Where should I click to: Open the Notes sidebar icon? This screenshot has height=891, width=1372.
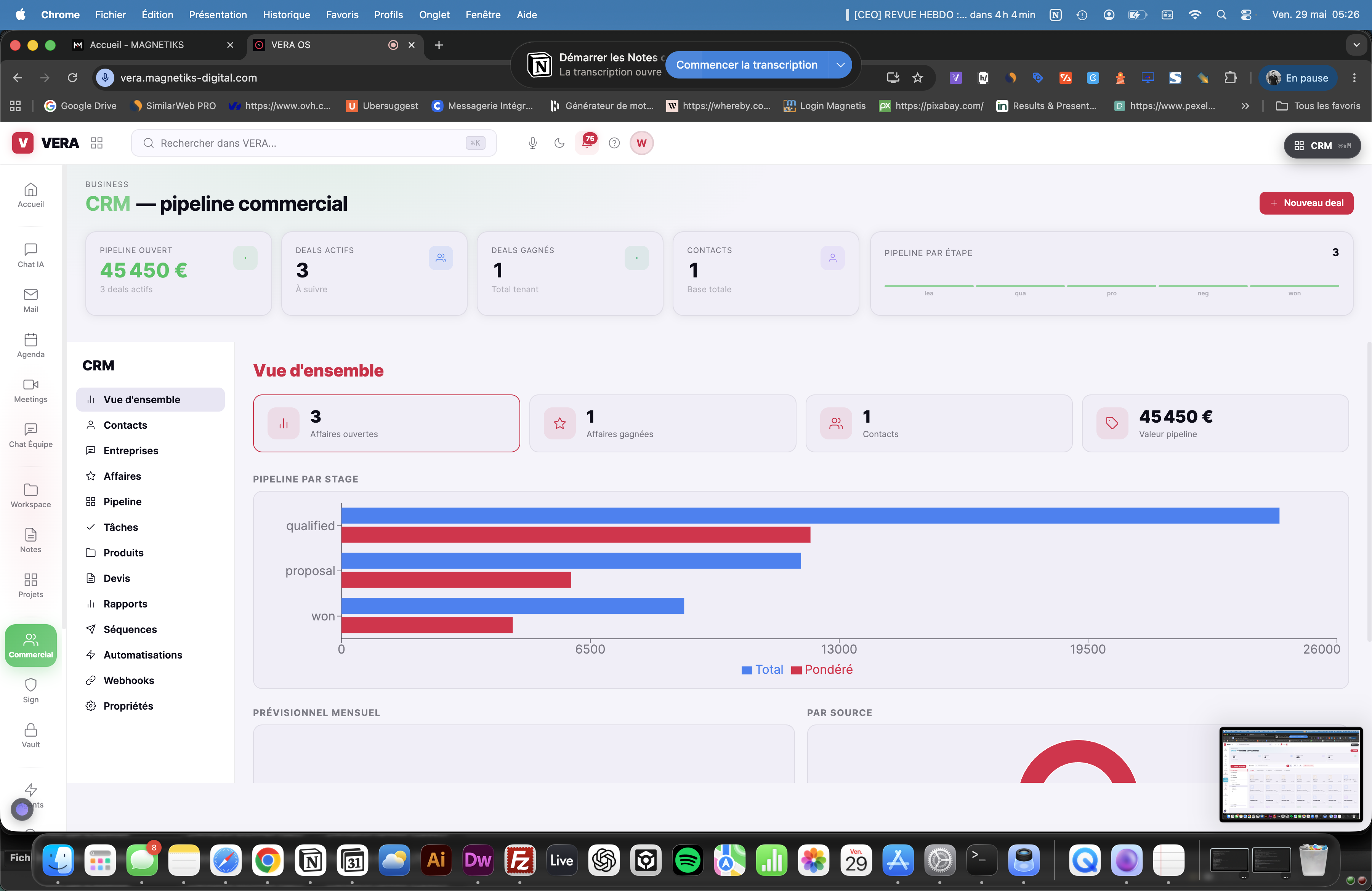point(30,540)
